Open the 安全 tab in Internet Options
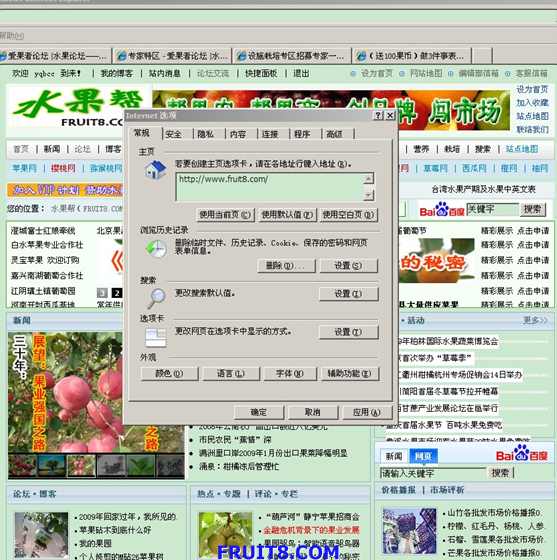Screen dimensions: 557x560 click(174, 134)
